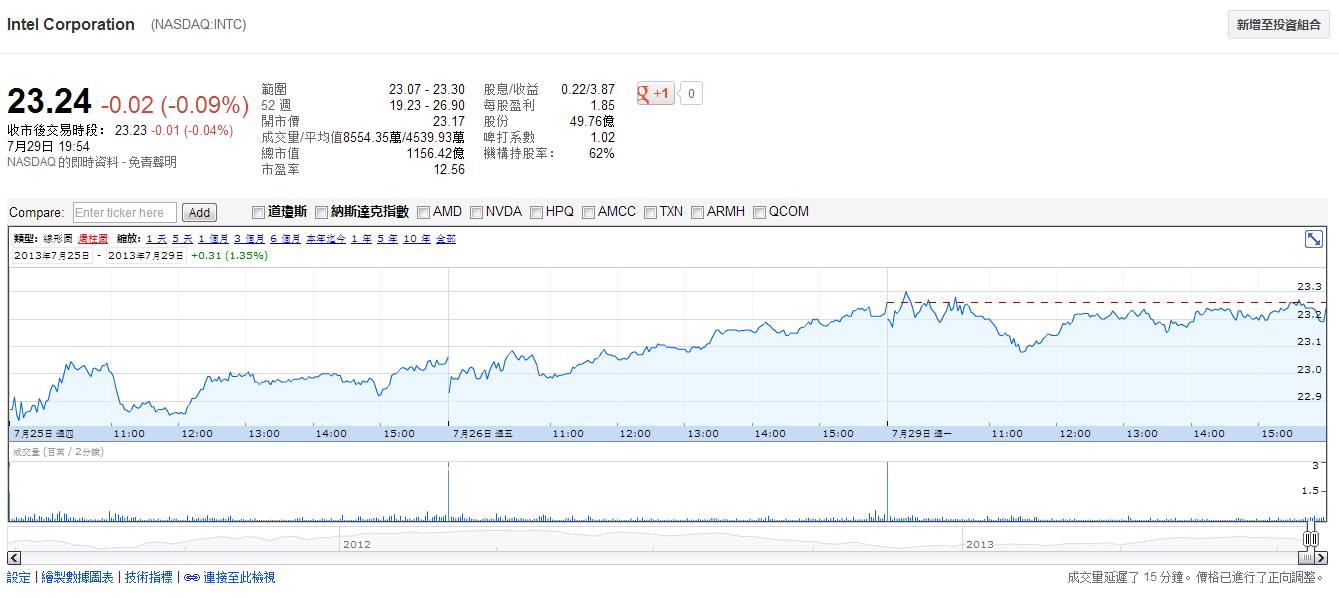This screenshot has height=598, width=1339.
Task: Zoom chart to 本年迄今
Action: pyautogui.click(x=326, y=239)
